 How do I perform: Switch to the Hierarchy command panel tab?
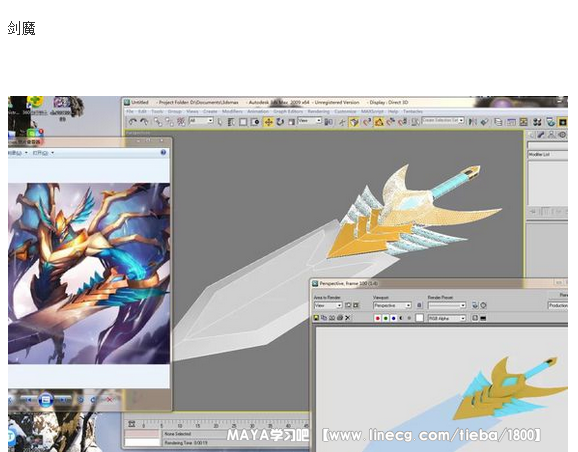pos(551,135)
